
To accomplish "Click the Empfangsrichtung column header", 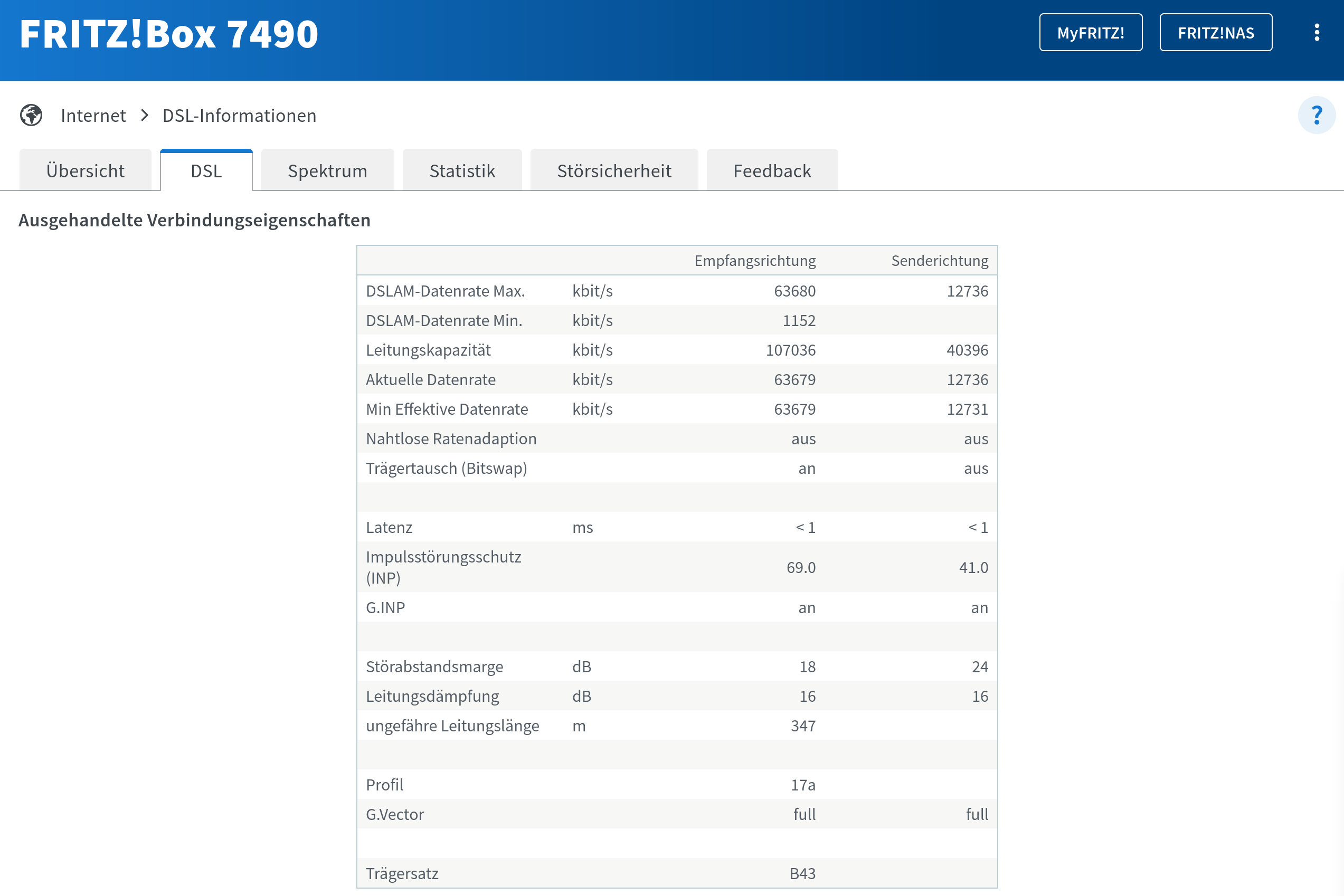I will coord(754,261).
